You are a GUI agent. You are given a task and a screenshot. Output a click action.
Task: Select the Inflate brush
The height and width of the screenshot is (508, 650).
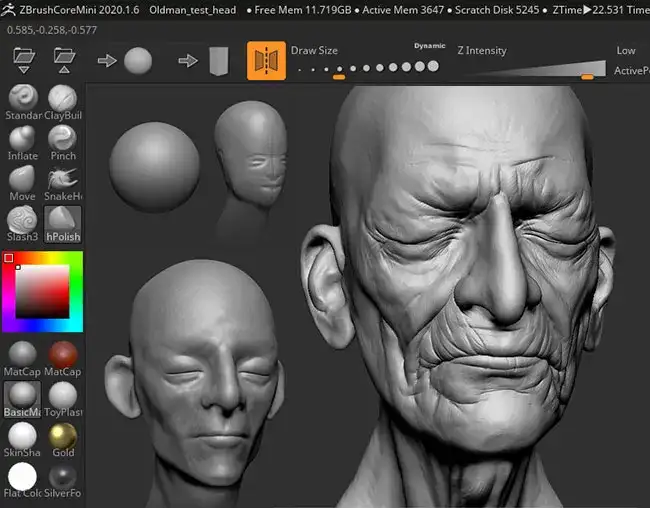[23, 143]
